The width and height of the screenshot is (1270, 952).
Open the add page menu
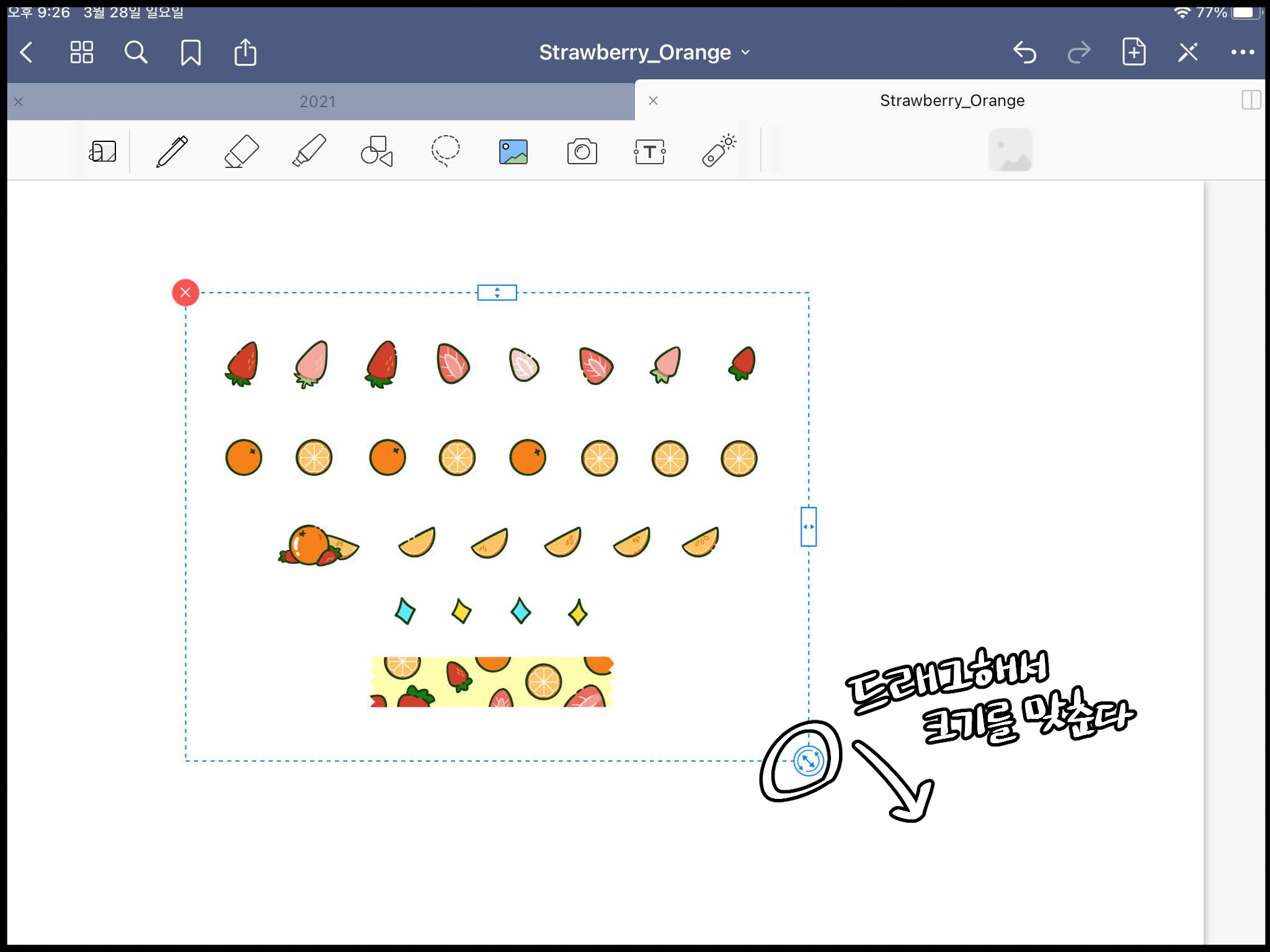(x=1134, y=52)
